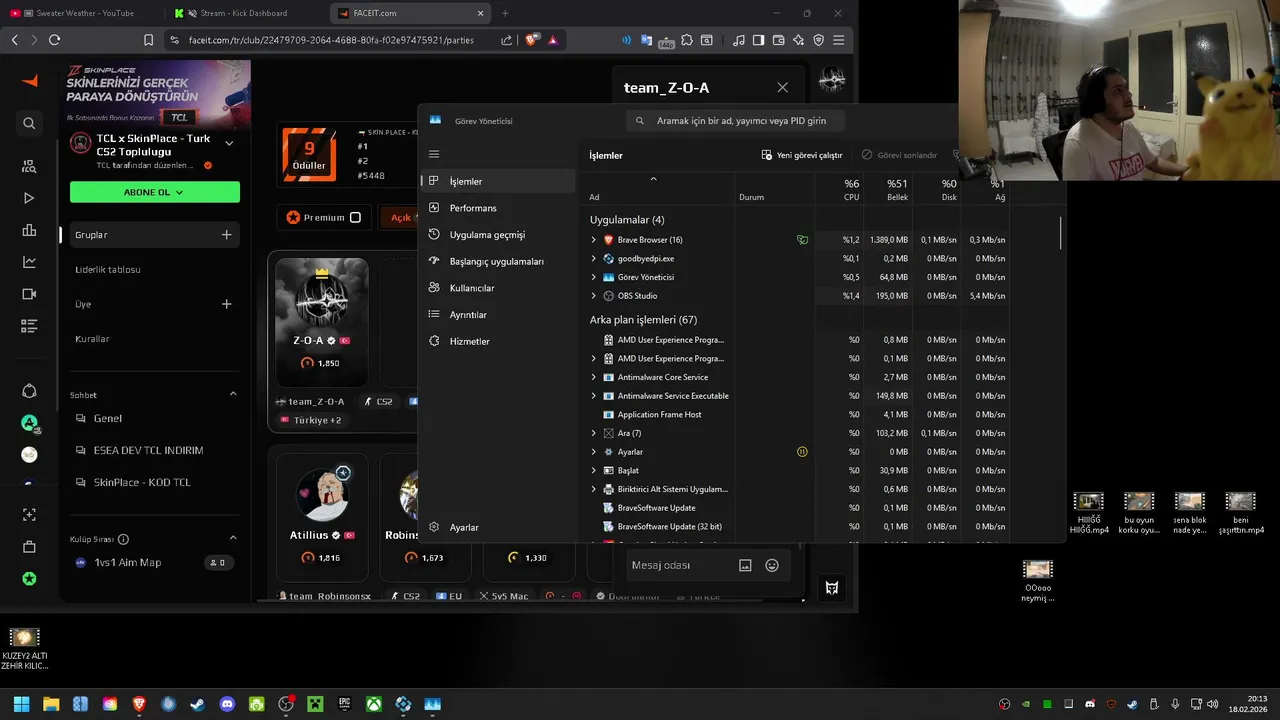Switch to Performans in Task Manager
Viewport: 1280px width, 720px height.
pos(498,208)
